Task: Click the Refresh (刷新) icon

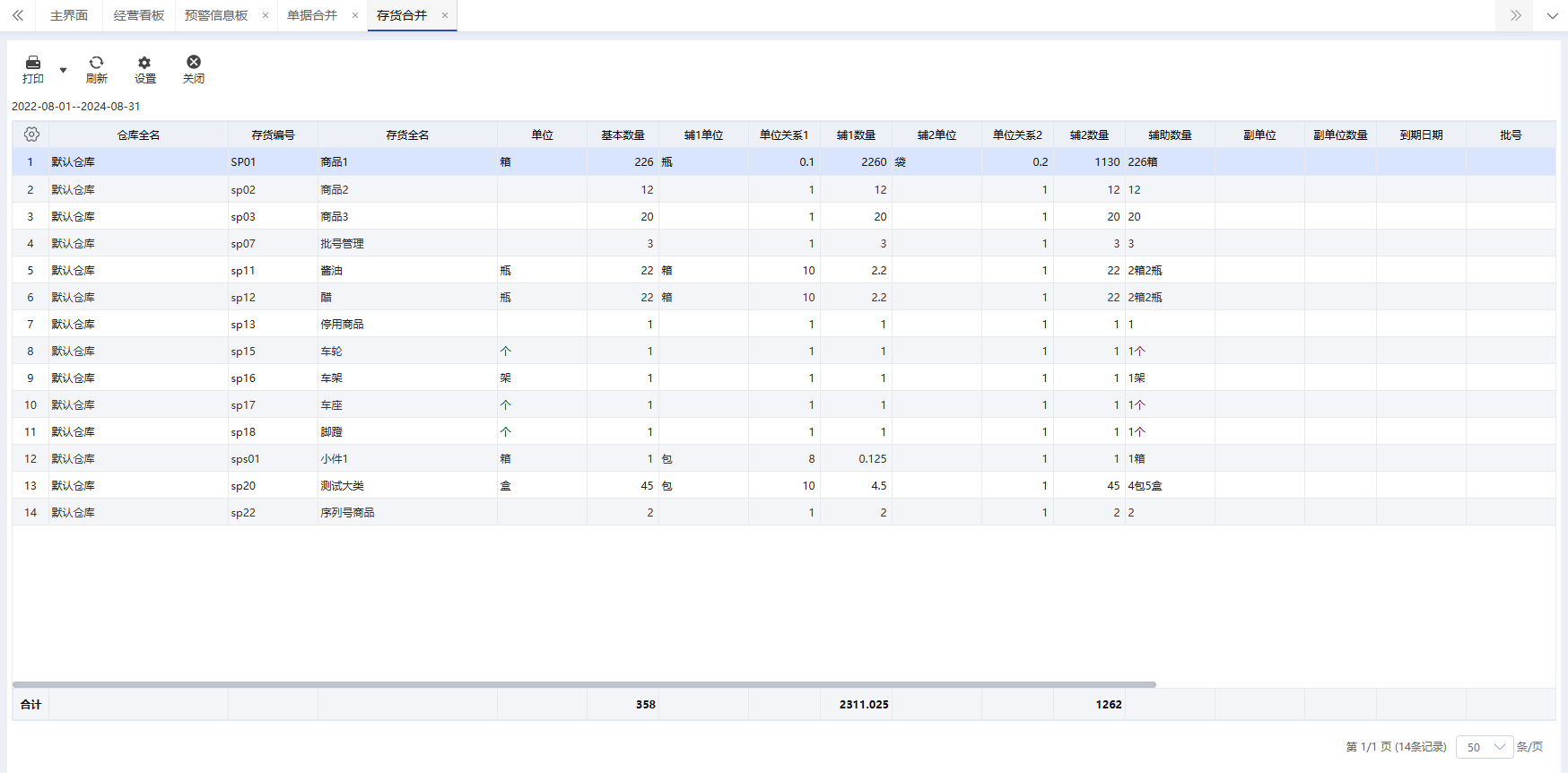Action: (97, 69)
